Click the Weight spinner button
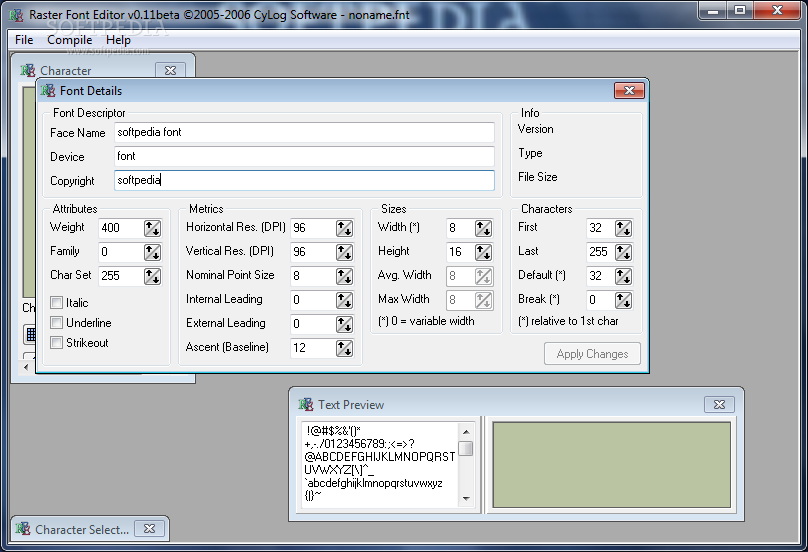The width and height of the screenshot is (808, 552). [152, 228]
